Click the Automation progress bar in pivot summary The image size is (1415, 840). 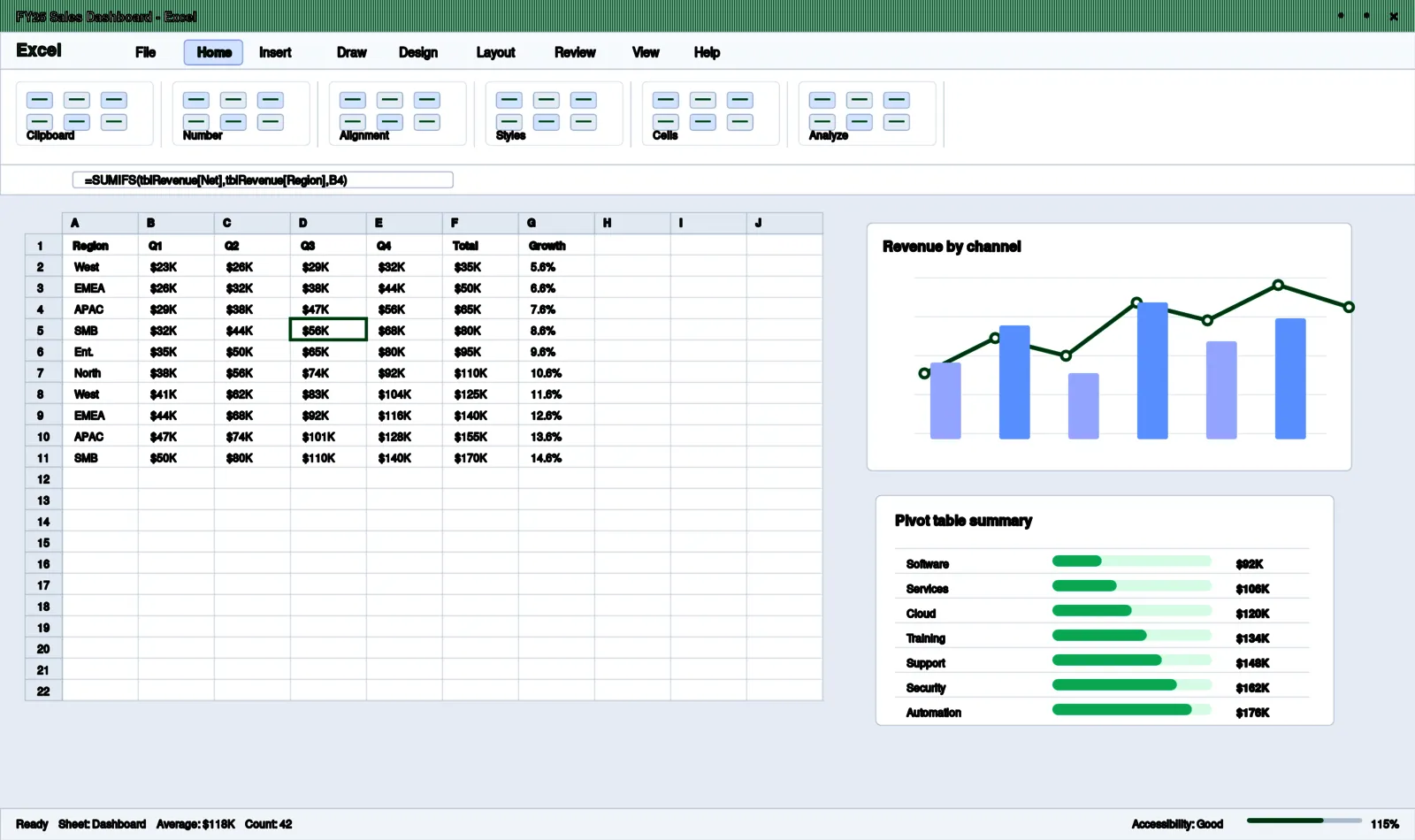pyautogui.click(x=1132, y=709)
